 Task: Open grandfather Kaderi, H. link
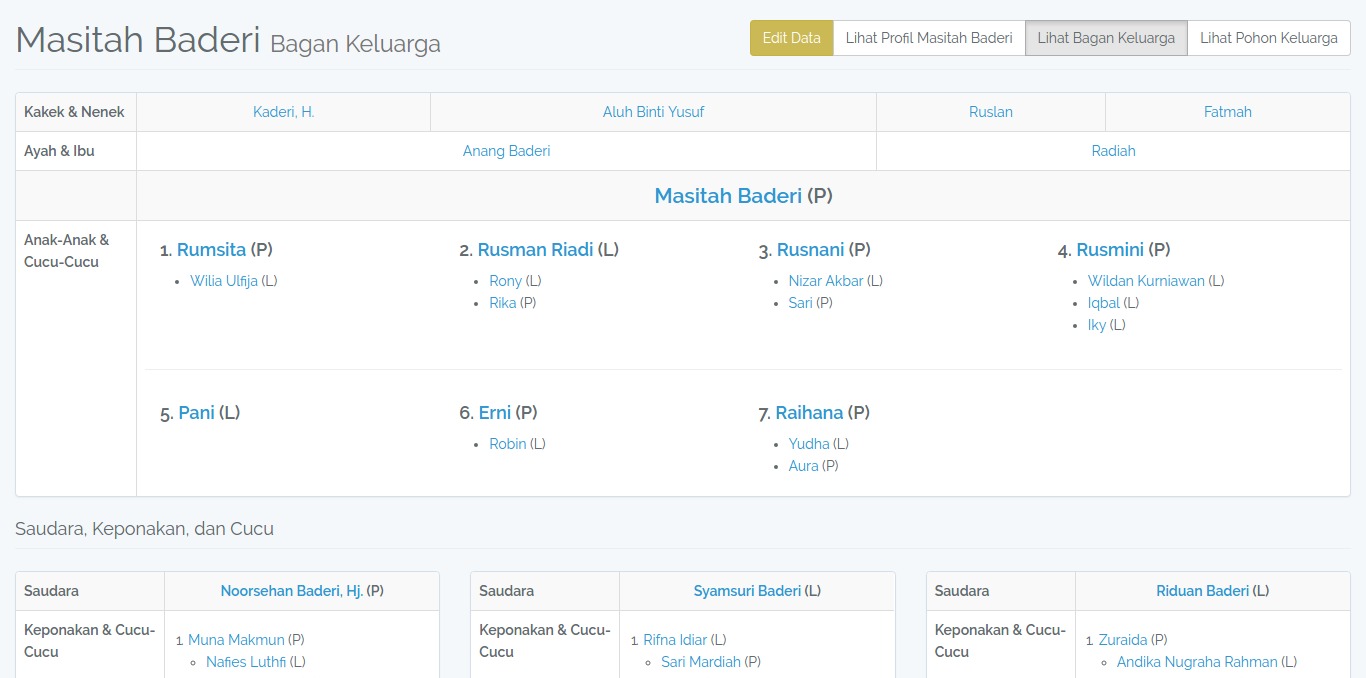point(283,112)
